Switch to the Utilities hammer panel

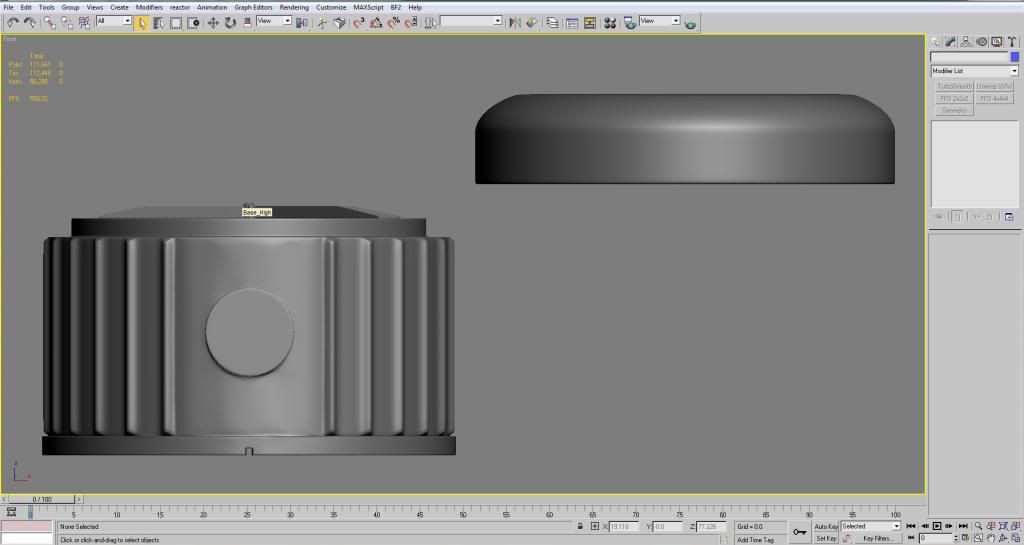[1013, 42]
